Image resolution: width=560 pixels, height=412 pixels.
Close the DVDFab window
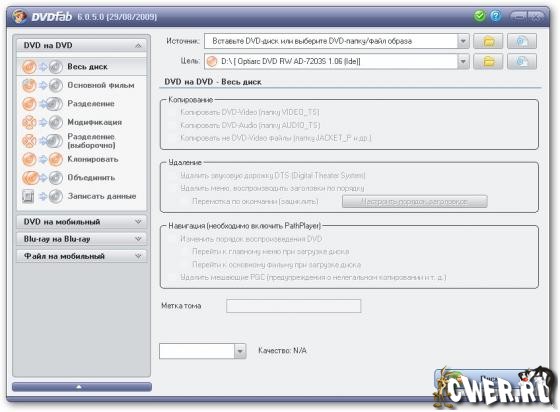(535, 16)
